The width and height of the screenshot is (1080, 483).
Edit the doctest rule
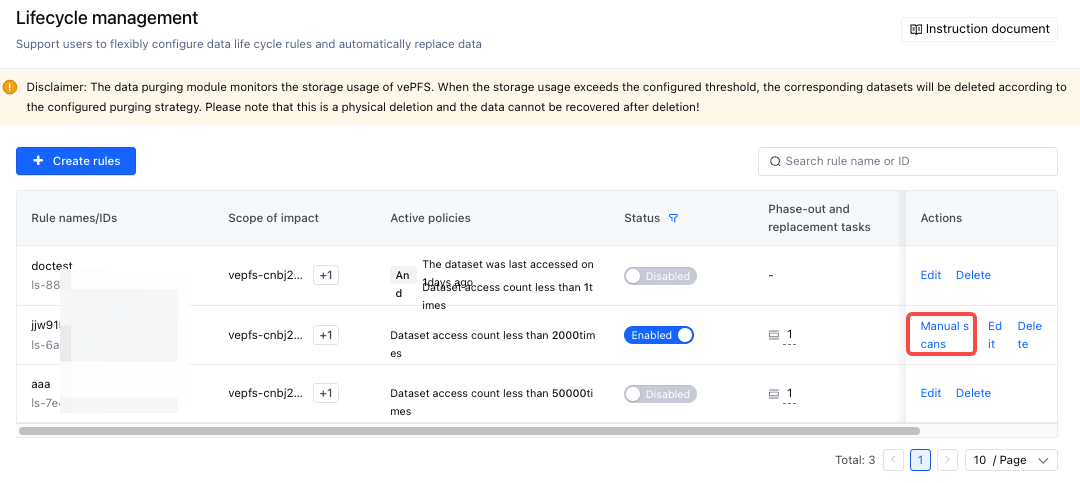pos(931,275)
